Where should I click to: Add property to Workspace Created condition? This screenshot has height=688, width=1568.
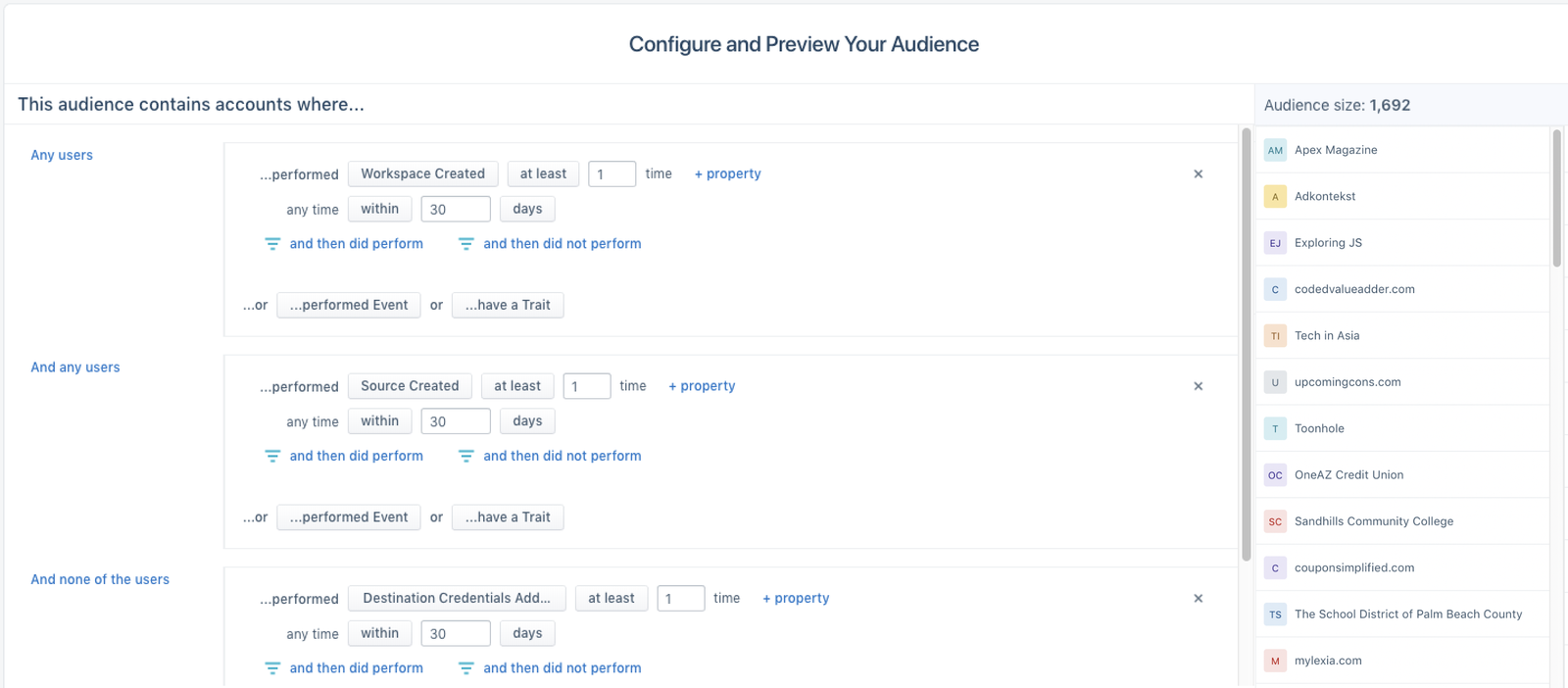point(727,173)
